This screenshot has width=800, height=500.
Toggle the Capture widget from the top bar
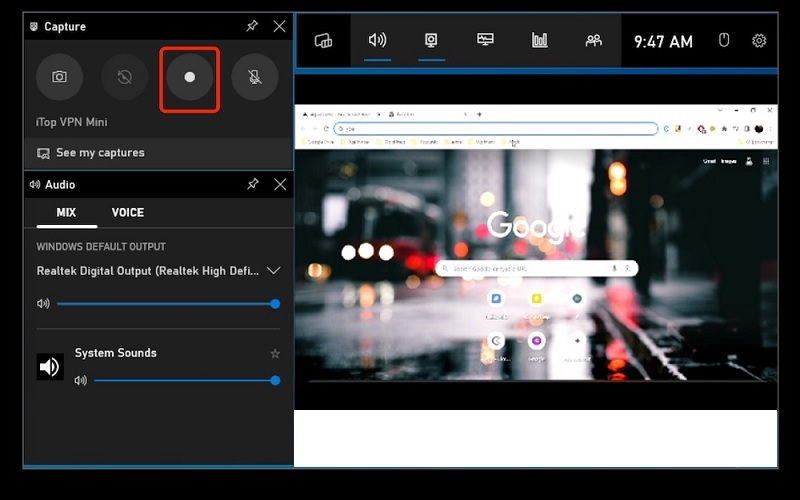[x=432, y=41]
